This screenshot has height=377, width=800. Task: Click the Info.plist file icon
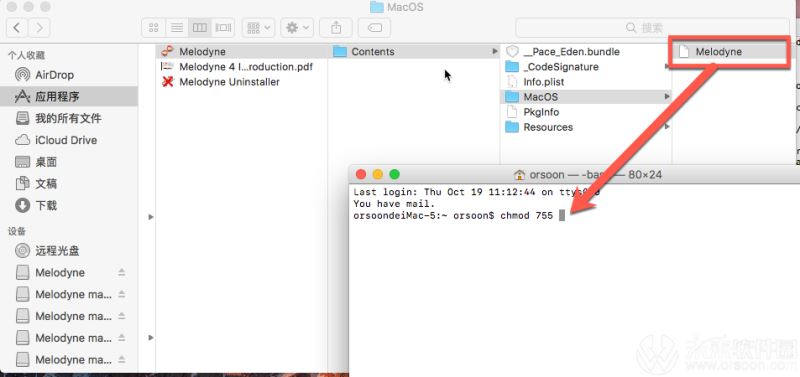click(x=512, y=82)
